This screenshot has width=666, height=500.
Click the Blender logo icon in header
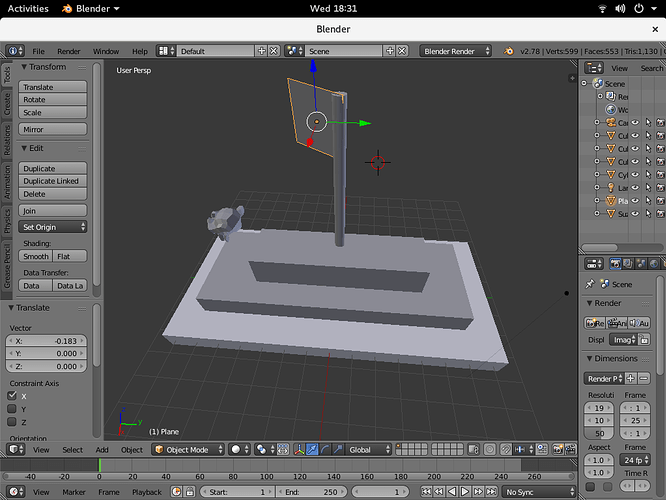(508, 51)
